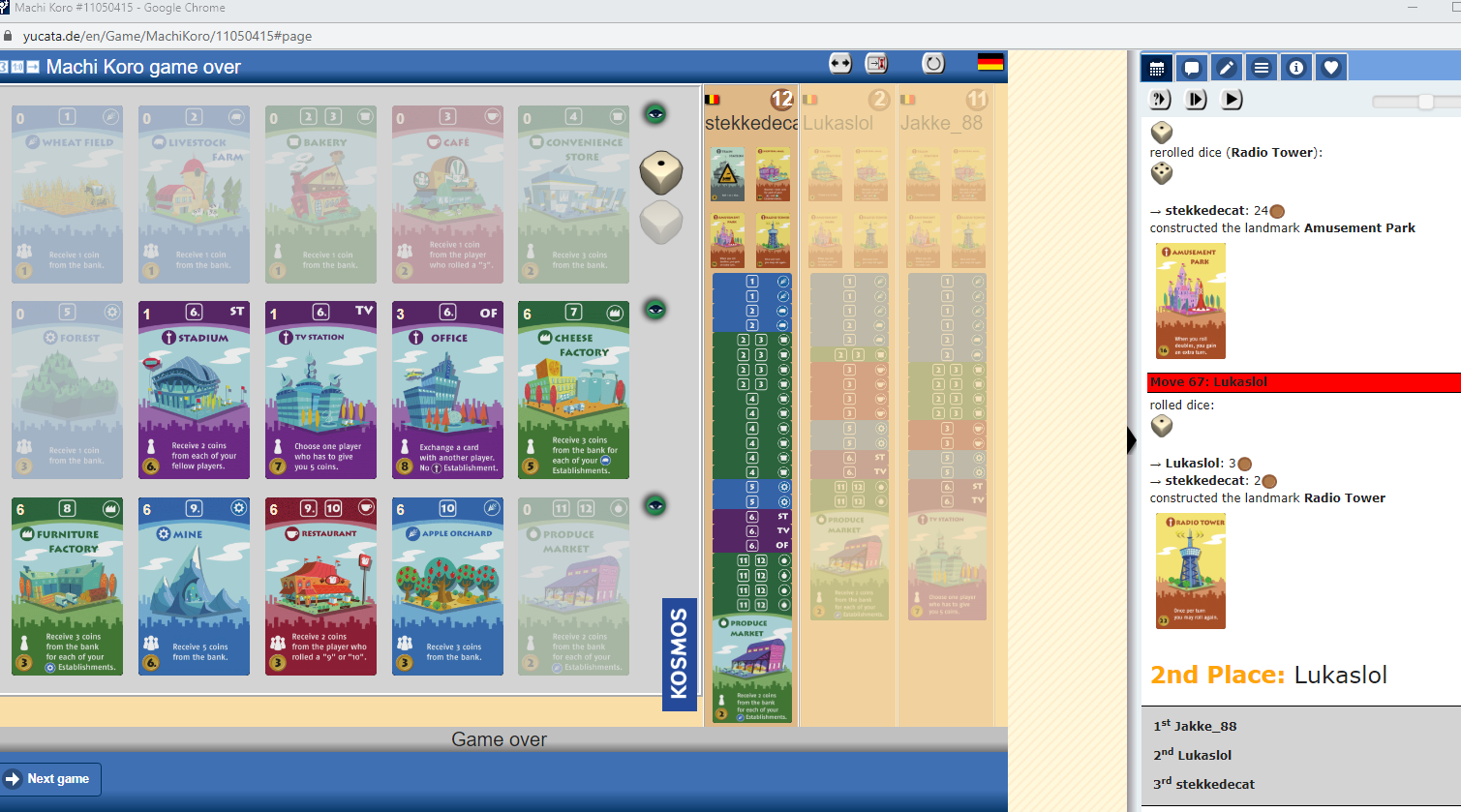
Task: Select the Office card
Action: pyautogui.click(x=447, y=390)
